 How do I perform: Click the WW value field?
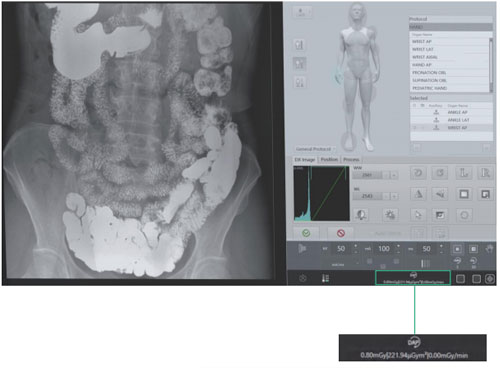point(368,175)
